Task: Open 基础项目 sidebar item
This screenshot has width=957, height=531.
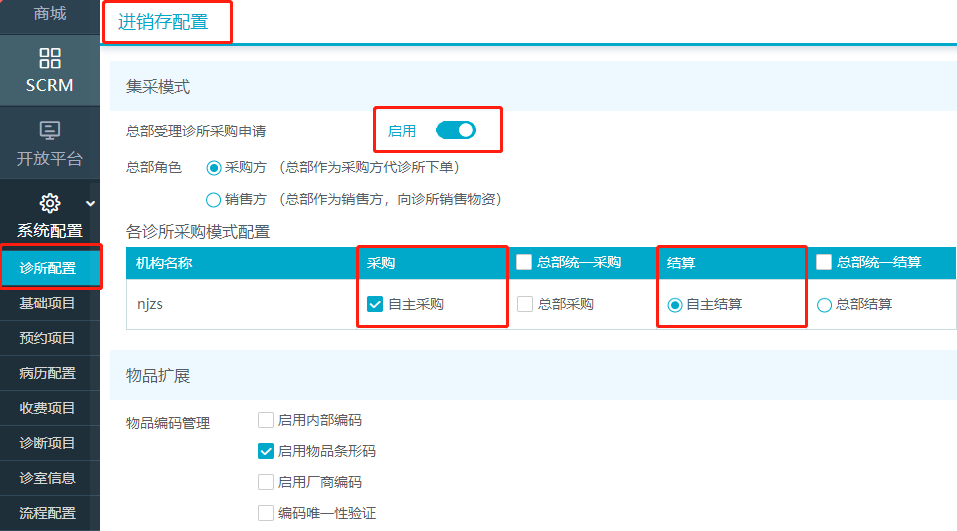Action: click(49, 303)
